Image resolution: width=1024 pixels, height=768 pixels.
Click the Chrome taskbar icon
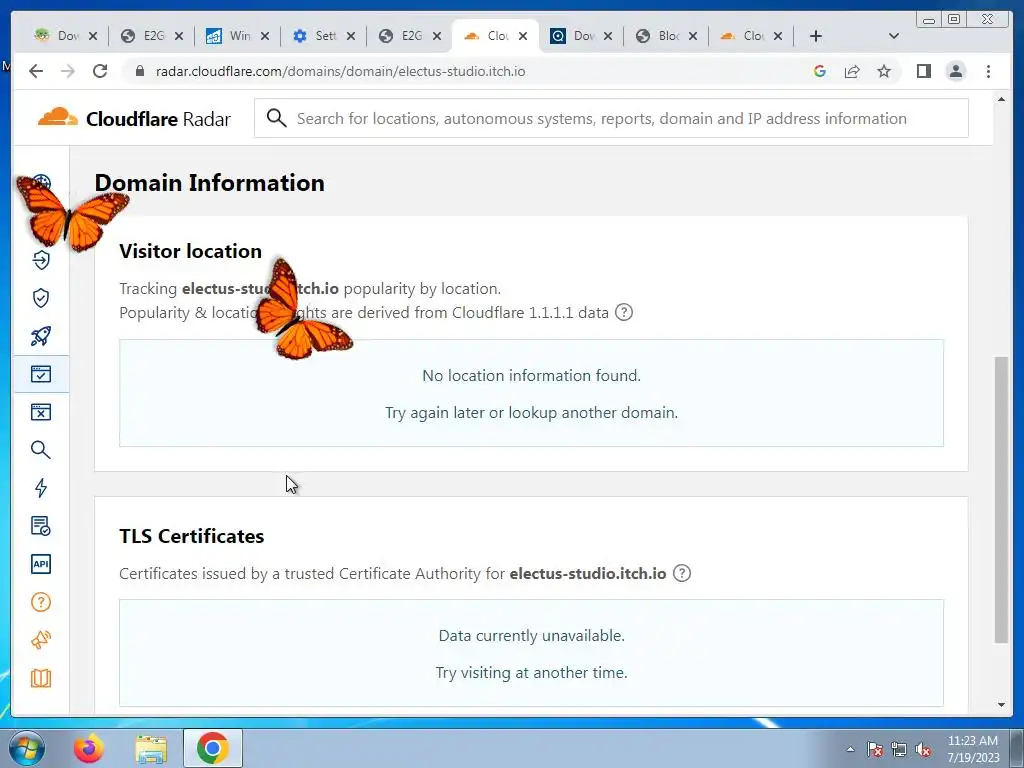tap(212, 748)
